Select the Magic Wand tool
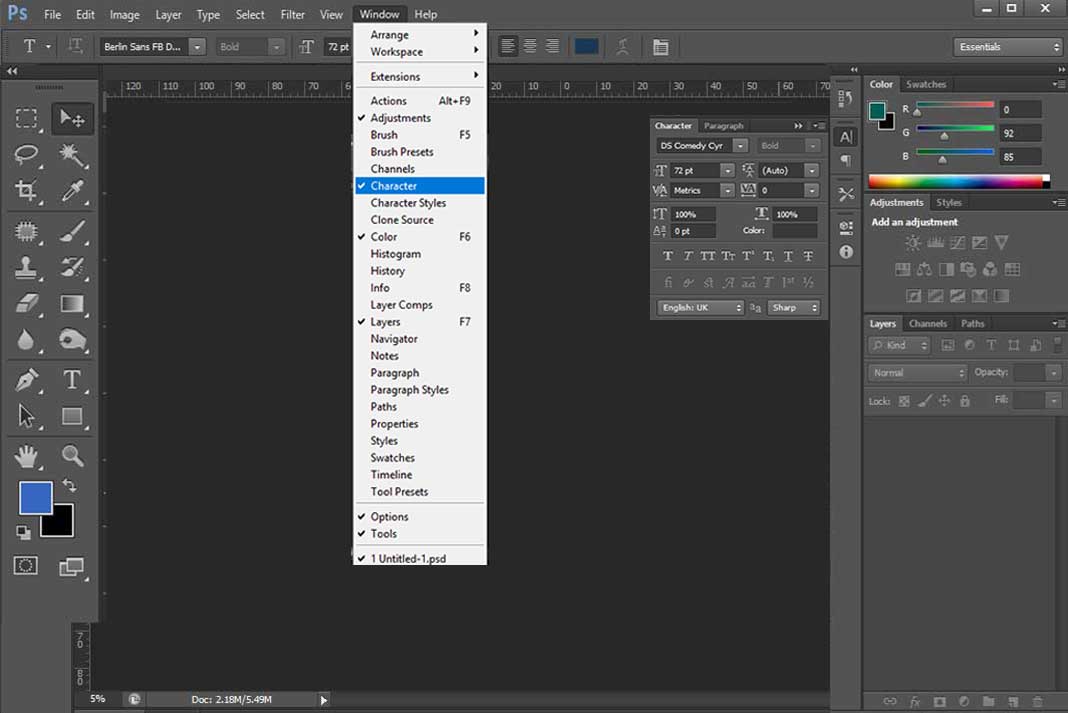1068x713 pixels. click(71, 154)
